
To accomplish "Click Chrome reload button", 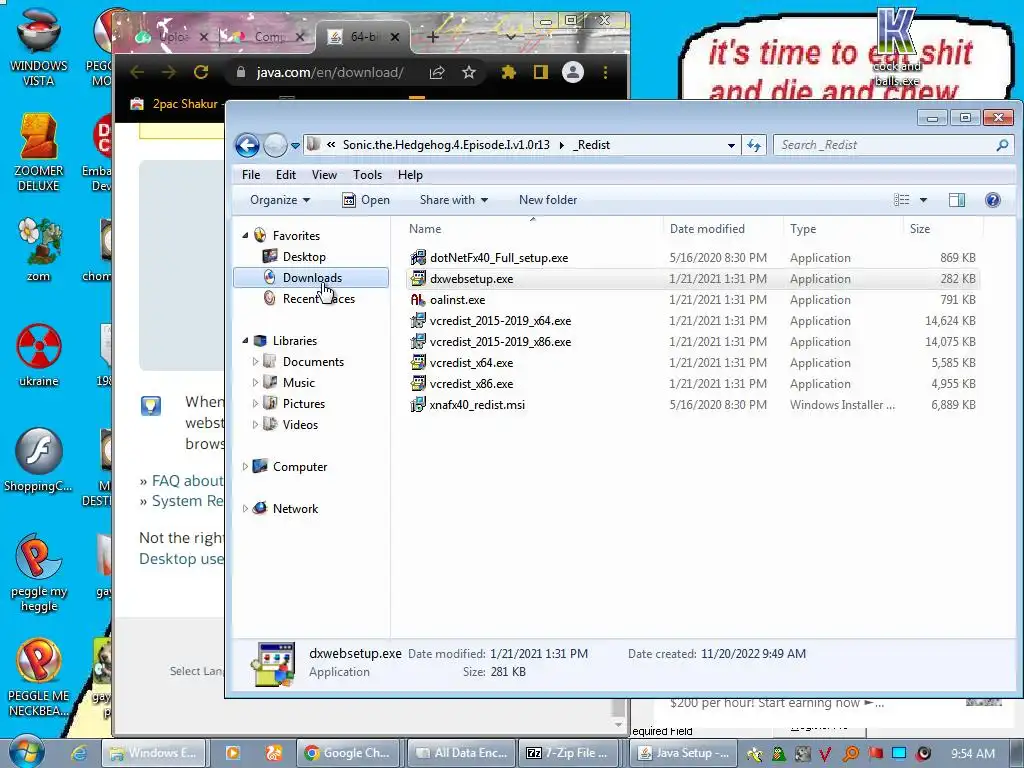I will click(201, 72).
